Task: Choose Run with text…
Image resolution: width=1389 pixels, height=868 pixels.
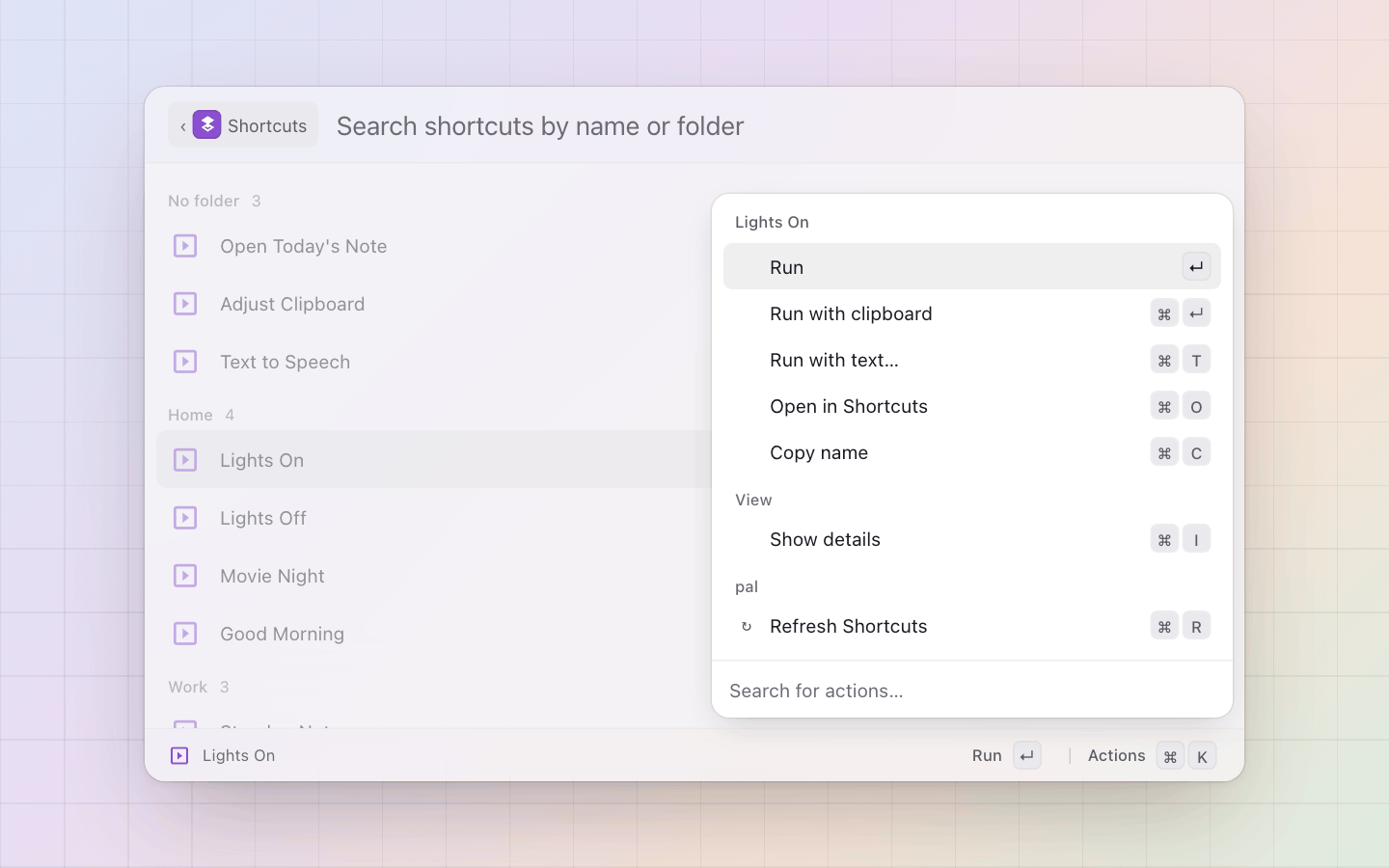Action: pos(972,360)
